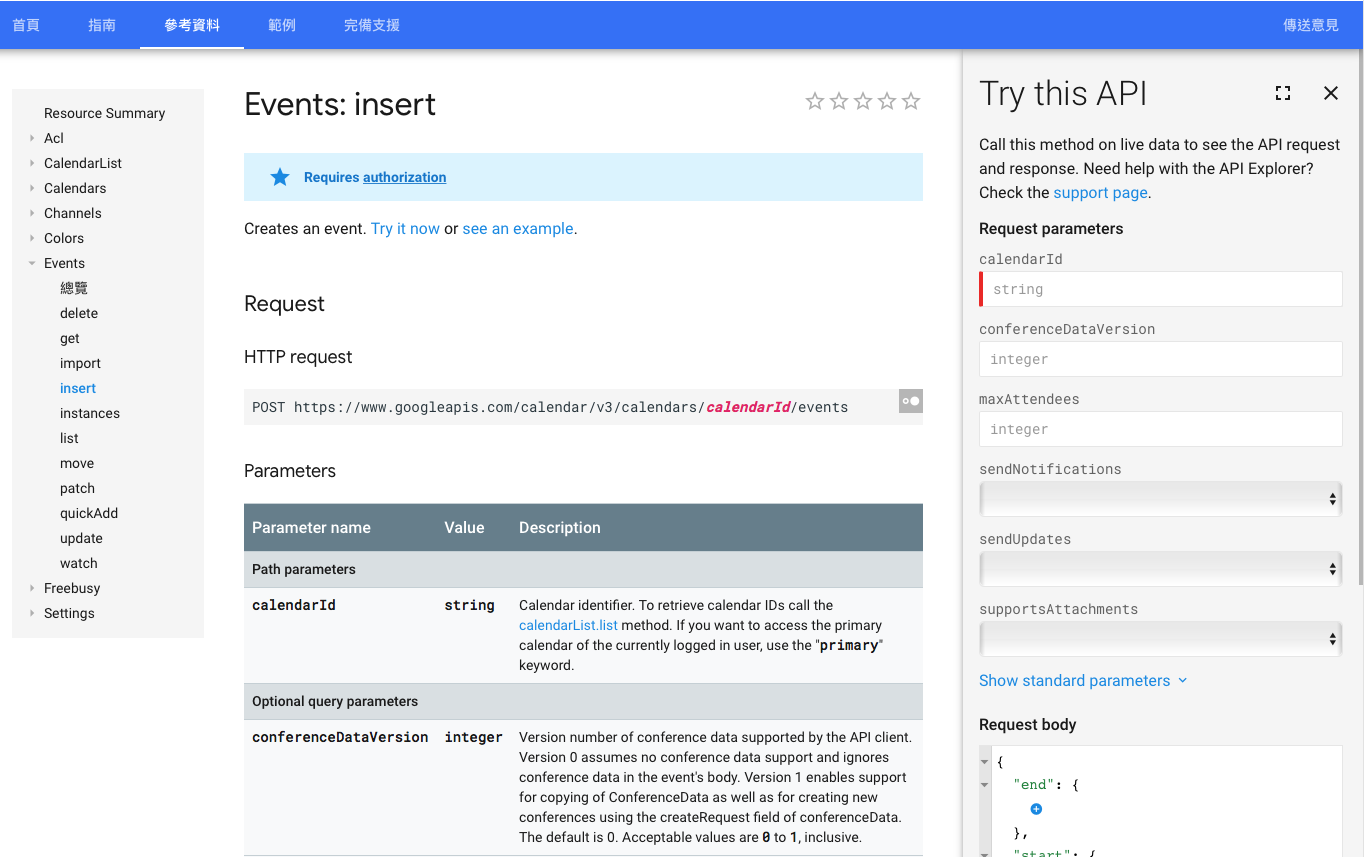Screen dimensions: 1364x857
Task: Open the sendNotifications dropdown
Action: (1160, 499)
